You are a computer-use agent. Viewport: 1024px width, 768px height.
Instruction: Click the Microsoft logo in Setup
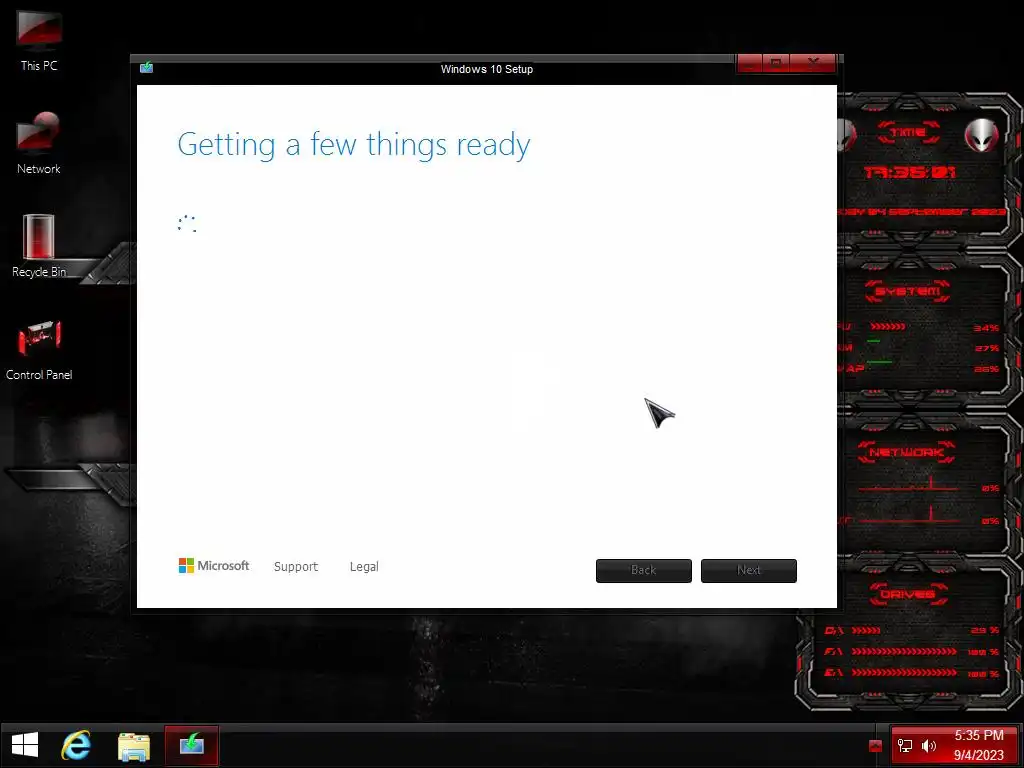214,566
